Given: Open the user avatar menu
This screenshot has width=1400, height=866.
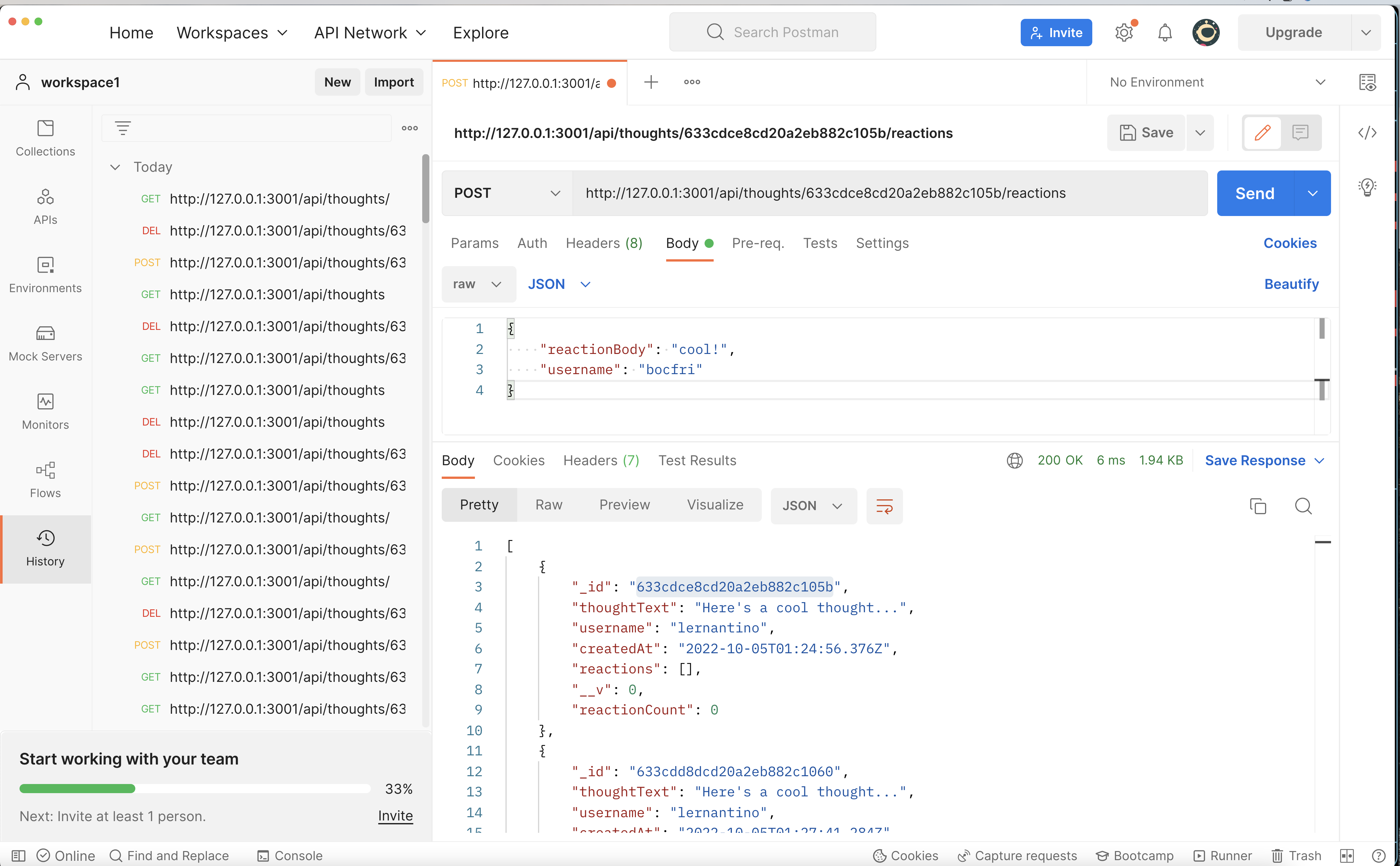Looking at the screenshot, I should (x=1206, y=33).
